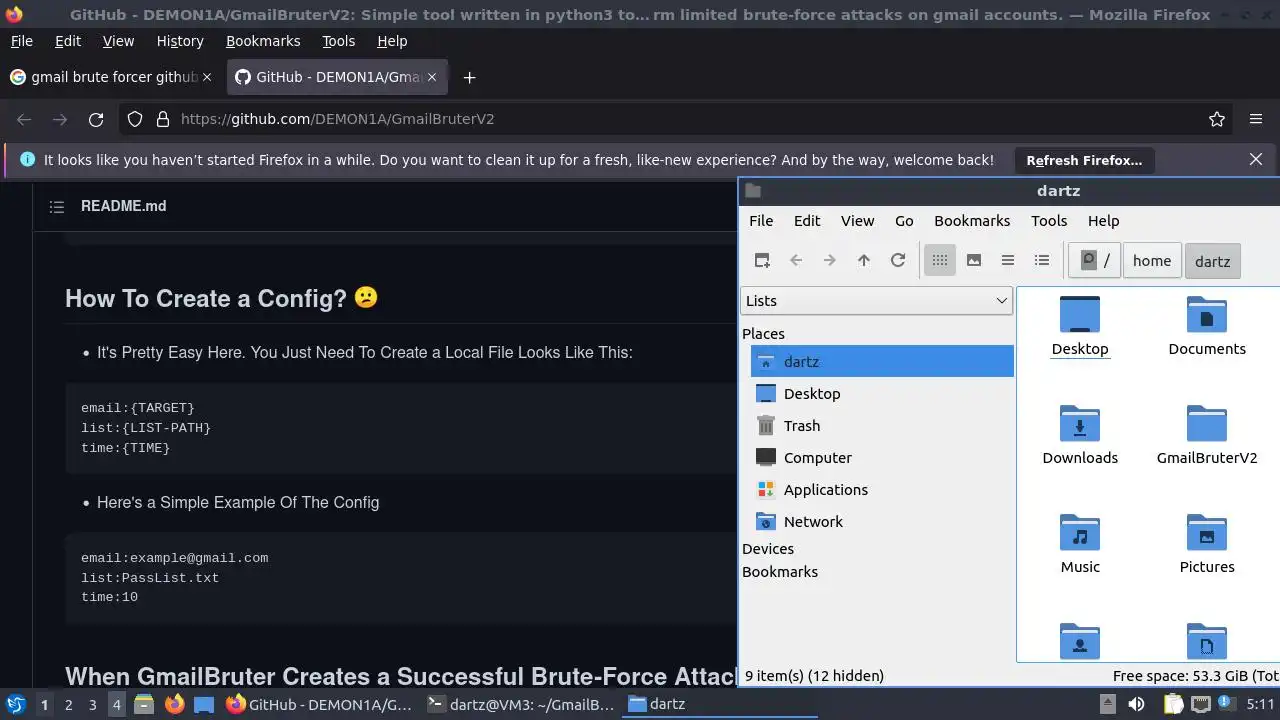Screen dimensions: 1280x720
Task: Open the dartz taskbar window entry
Action: (x=720, y=704)
